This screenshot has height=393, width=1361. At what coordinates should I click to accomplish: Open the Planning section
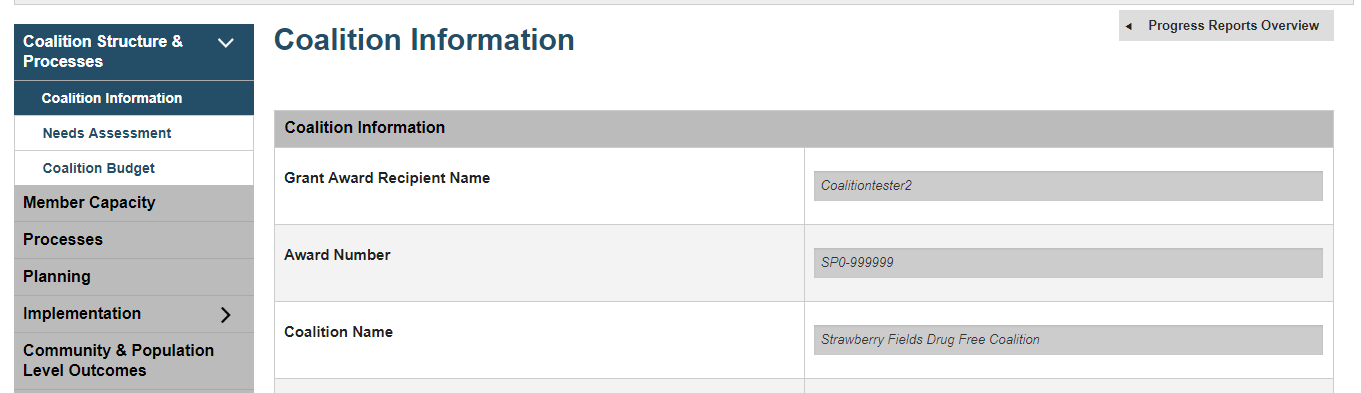coord(134,277)
